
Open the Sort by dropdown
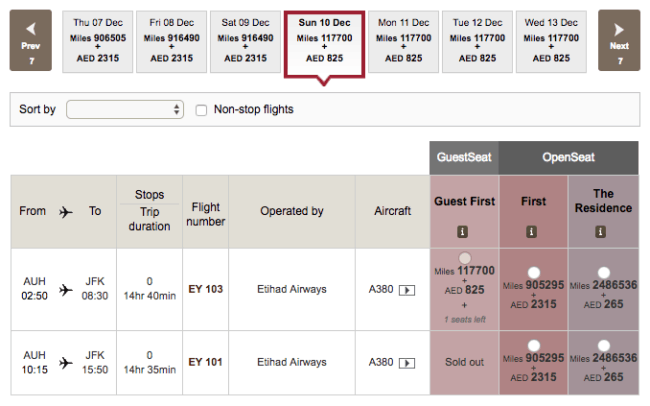pyautogui.click(x=125, y=109)
